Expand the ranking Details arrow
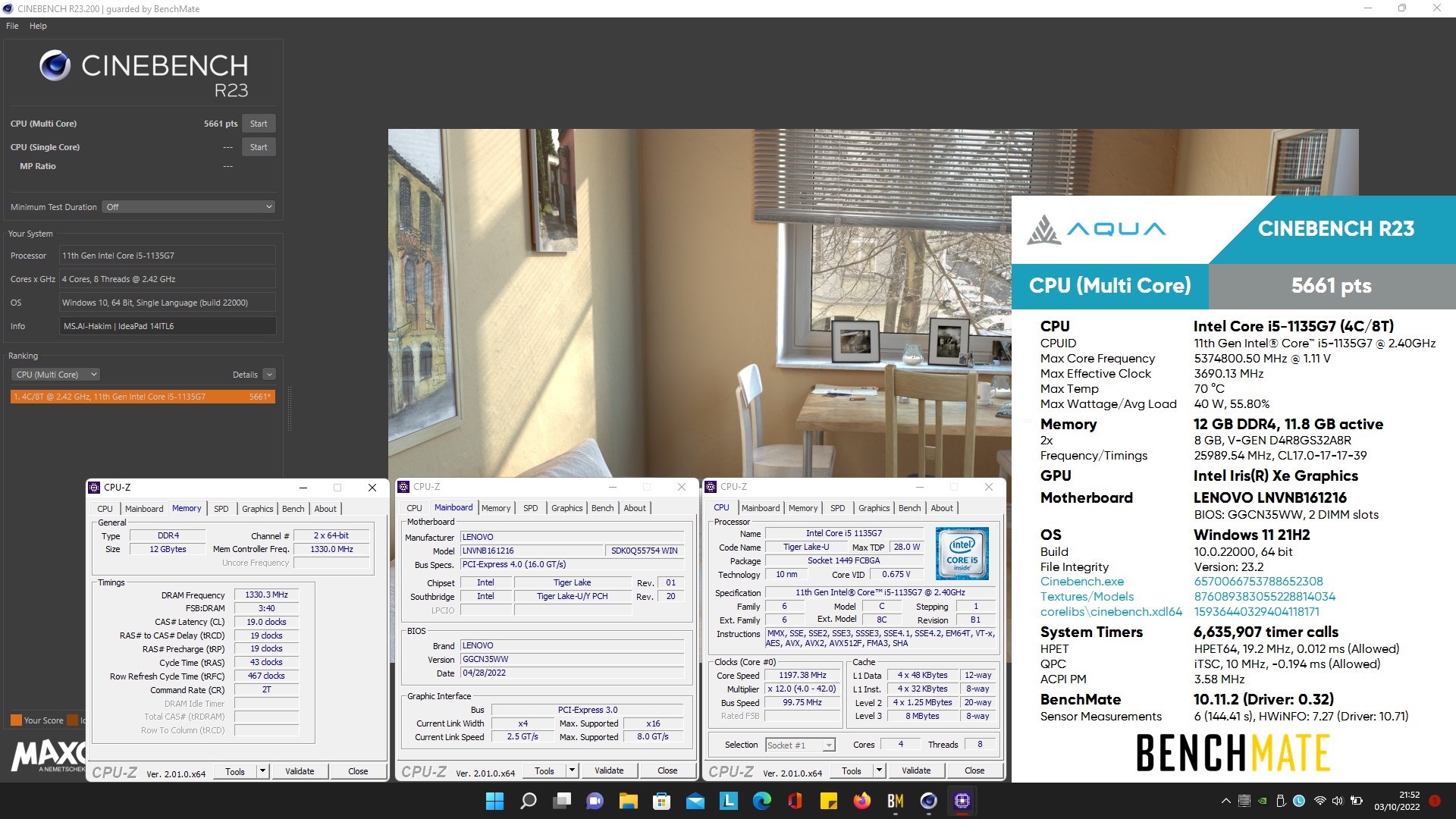1456x819 pixels. [269, 375]
